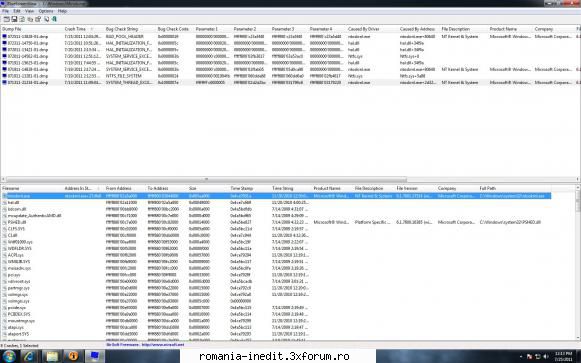Click the file icon next to ACPI.sys

click(x=4, y=255)
